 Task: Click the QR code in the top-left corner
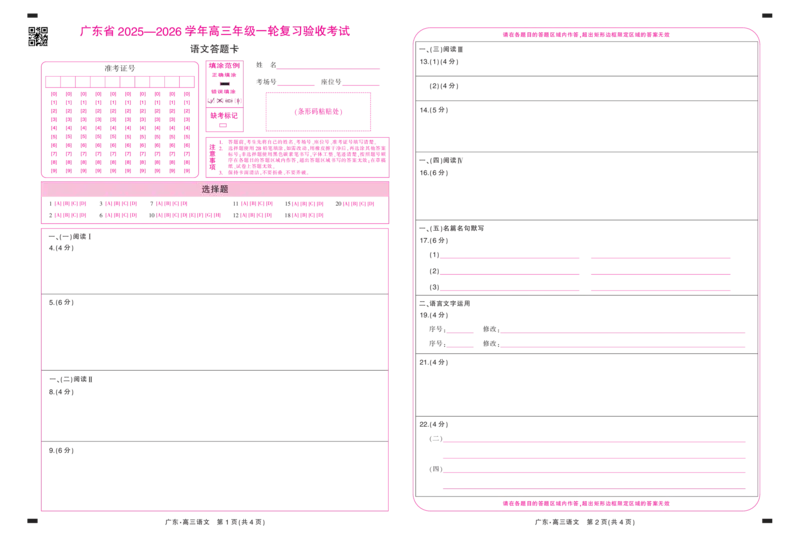(x=38, y=36)
